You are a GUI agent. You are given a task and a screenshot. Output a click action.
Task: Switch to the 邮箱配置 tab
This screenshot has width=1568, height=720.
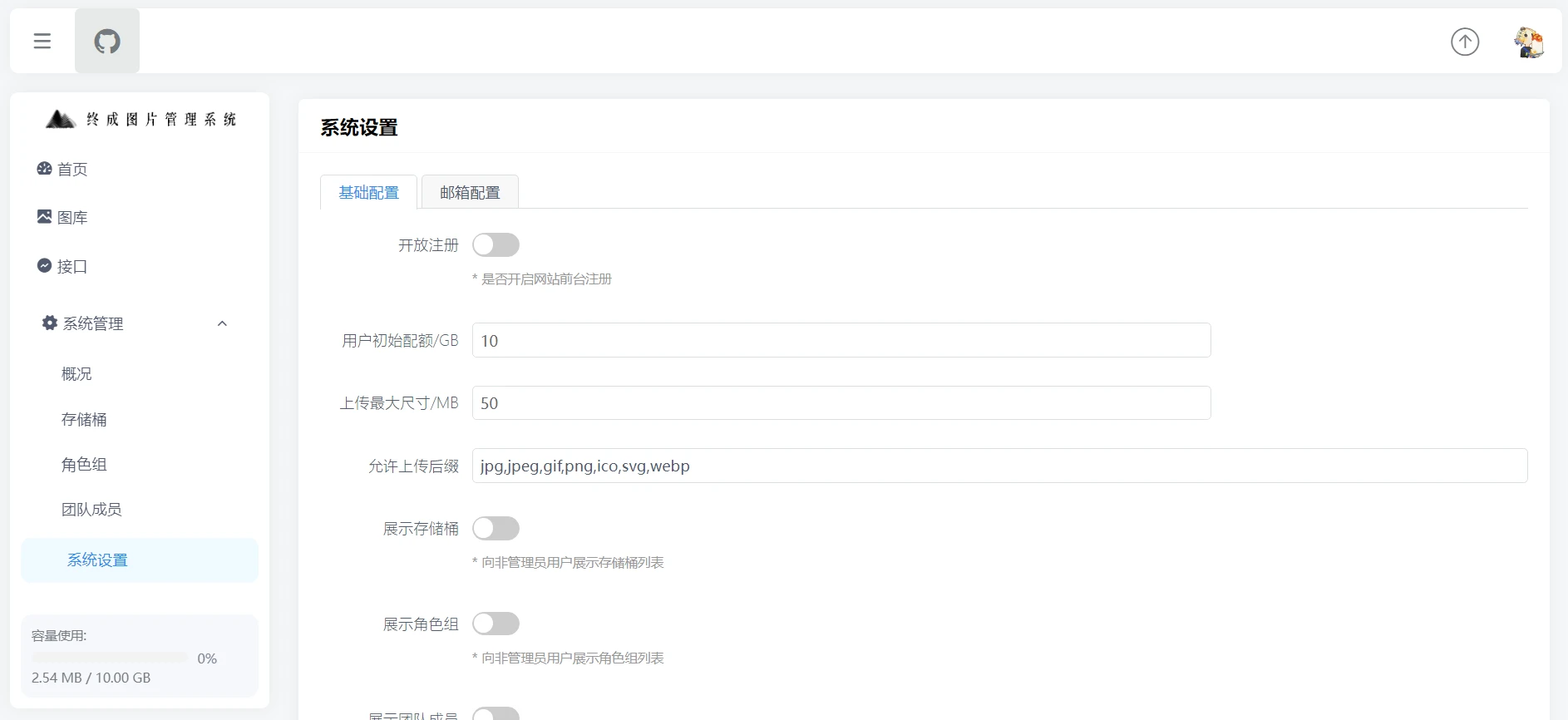(470, 192)
